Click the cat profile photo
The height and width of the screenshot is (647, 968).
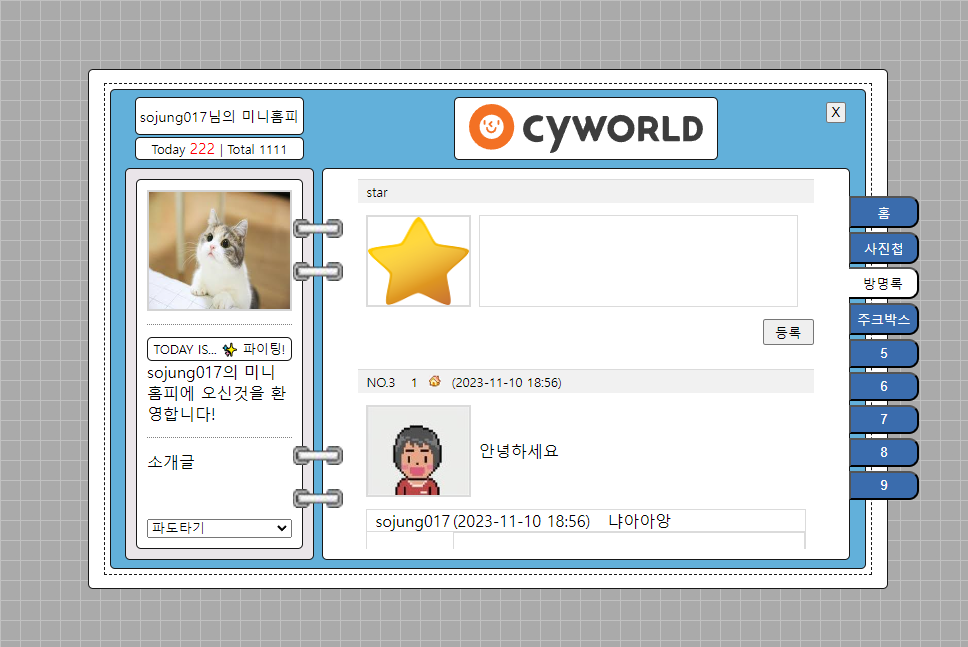(219, 250)
